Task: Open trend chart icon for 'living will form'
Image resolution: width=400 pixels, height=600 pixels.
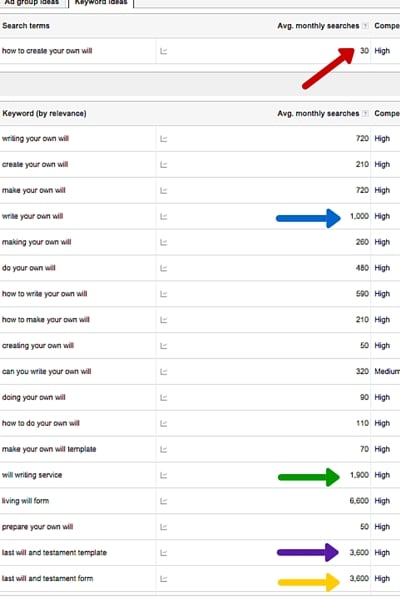Action: 163,501
